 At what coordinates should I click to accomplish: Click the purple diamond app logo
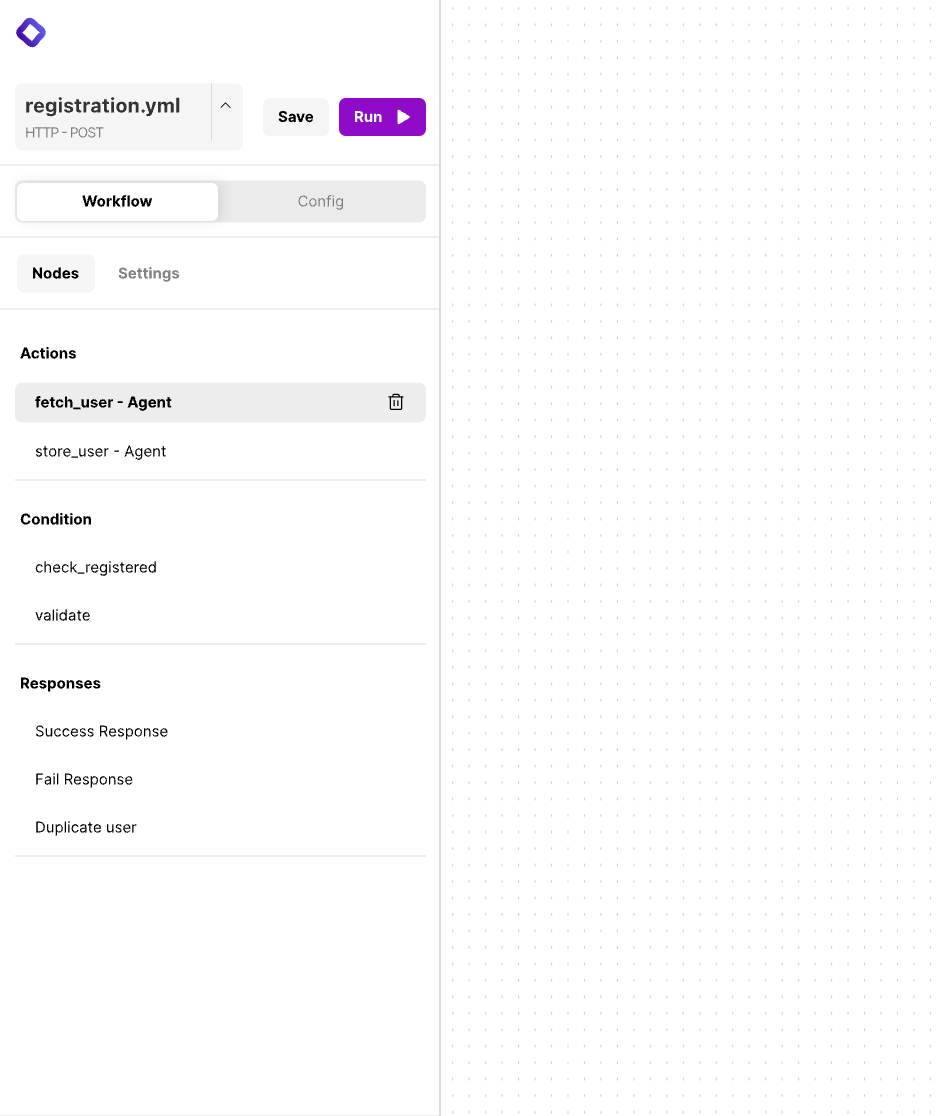30,31
